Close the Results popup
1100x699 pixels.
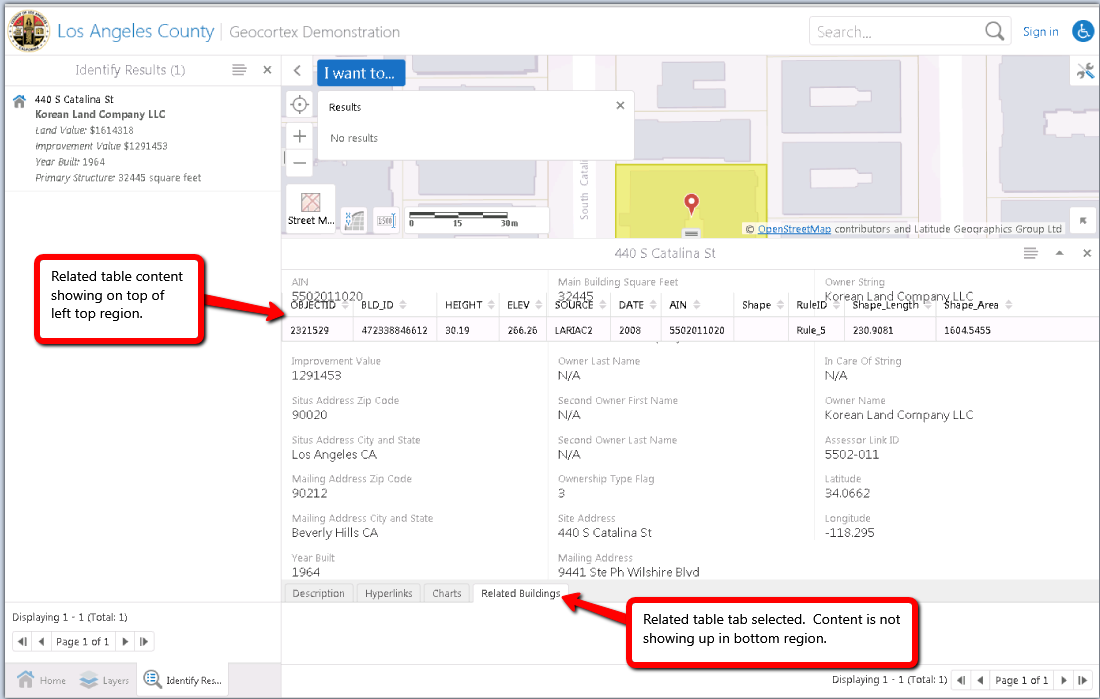point(620,105)
